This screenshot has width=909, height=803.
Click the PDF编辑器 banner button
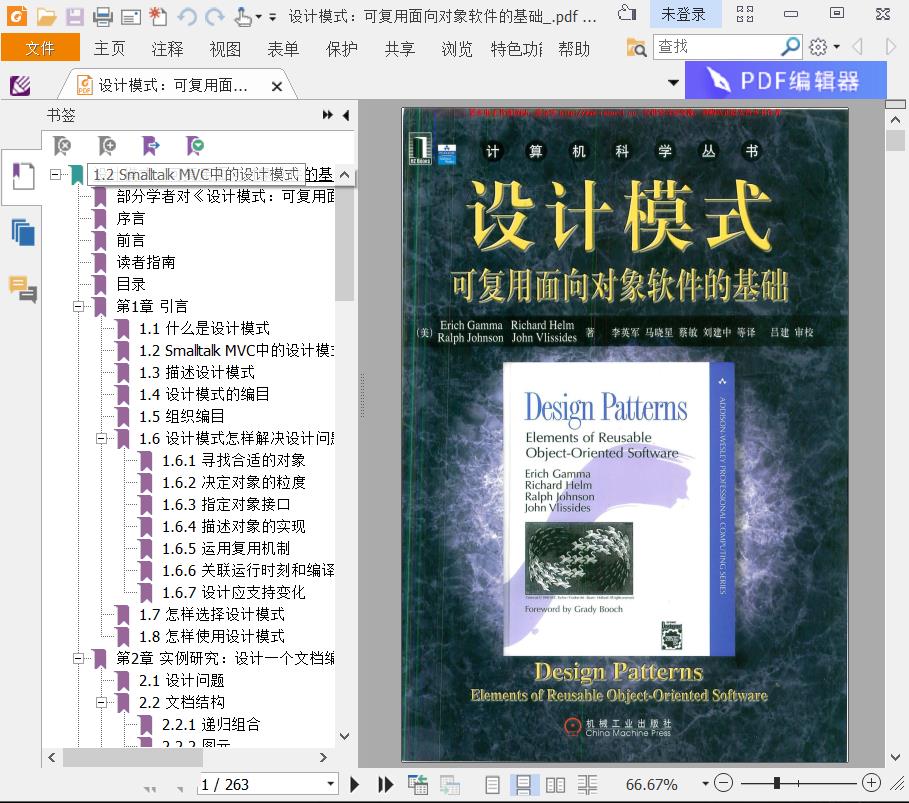coord(786,81)
